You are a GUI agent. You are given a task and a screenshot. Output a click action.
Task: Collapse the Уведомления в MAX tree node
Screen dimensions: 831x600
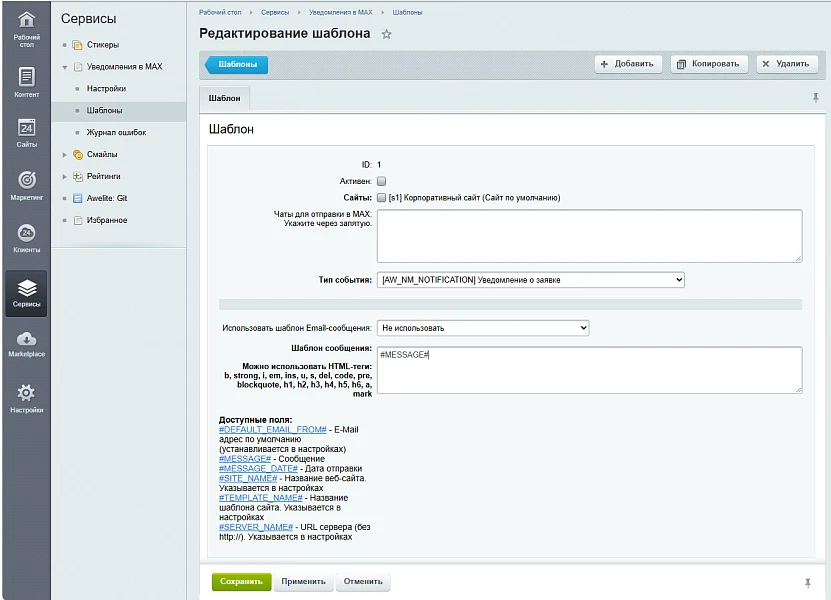[x=65, y=67]
